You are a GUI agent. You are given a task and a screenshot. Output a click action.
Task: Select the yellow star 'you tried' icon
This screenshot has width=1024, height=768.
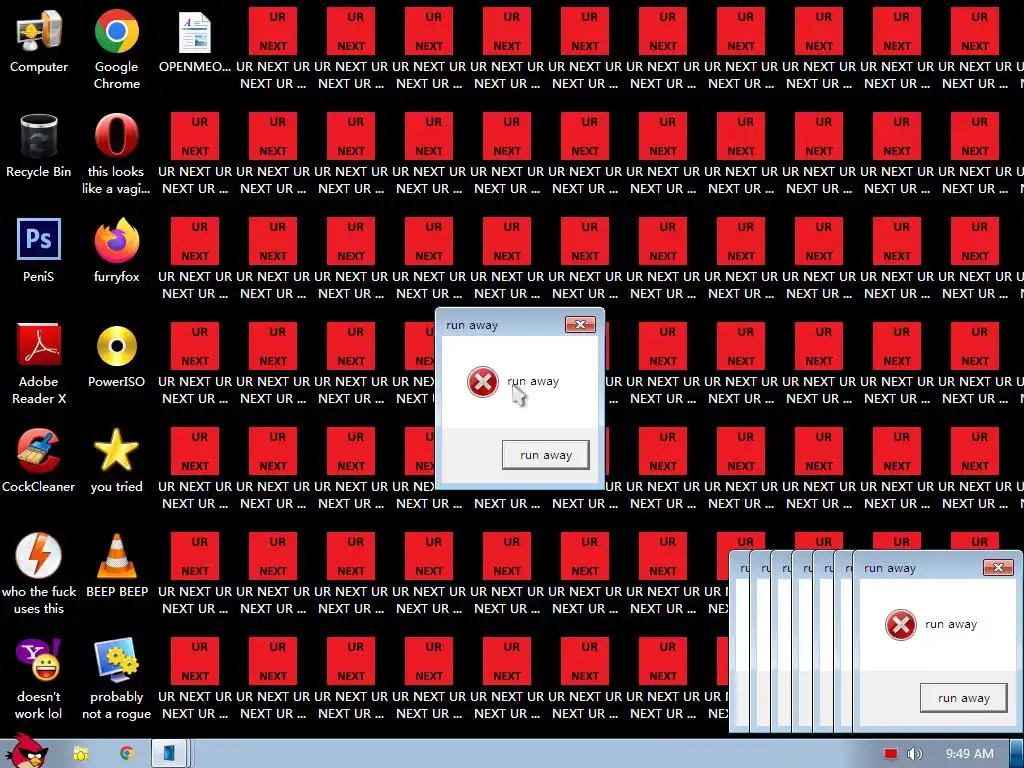tap(116, 461)
